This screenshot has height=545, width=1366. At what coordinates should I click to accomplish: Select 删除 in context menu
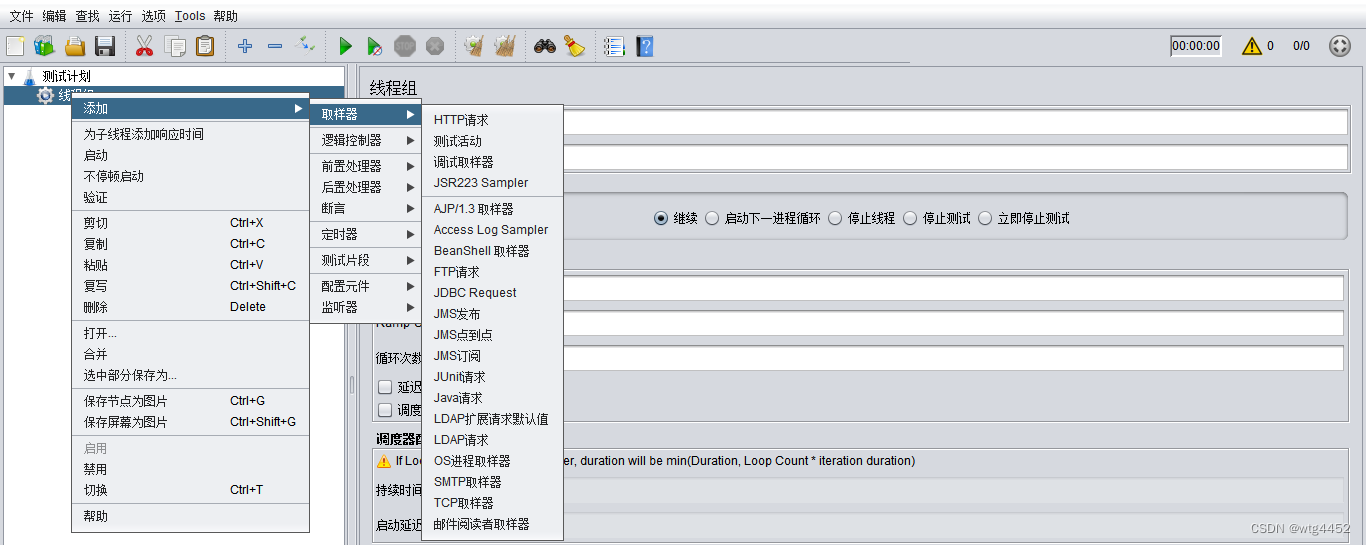(x=190, y=307)
